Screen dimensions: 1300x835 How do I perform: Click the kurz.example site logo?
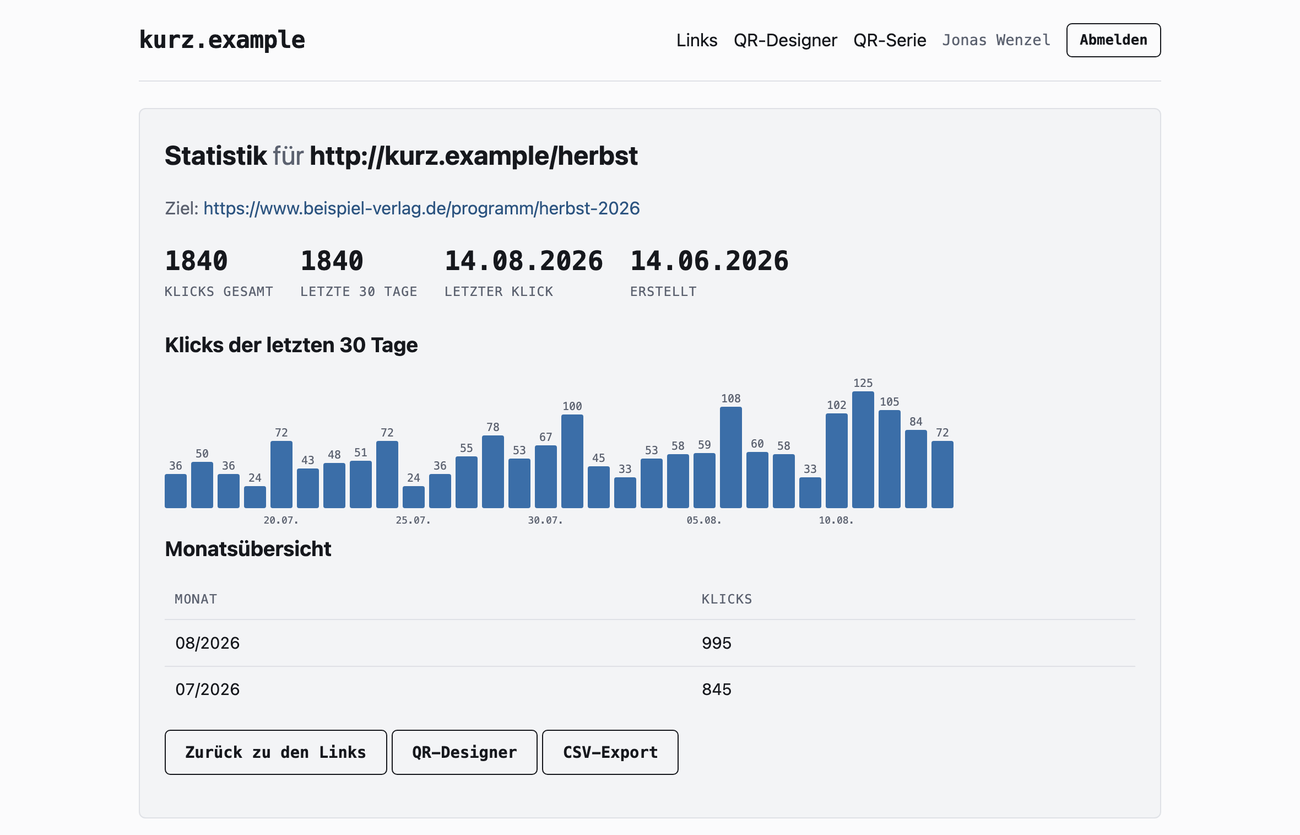pos(222,40)
